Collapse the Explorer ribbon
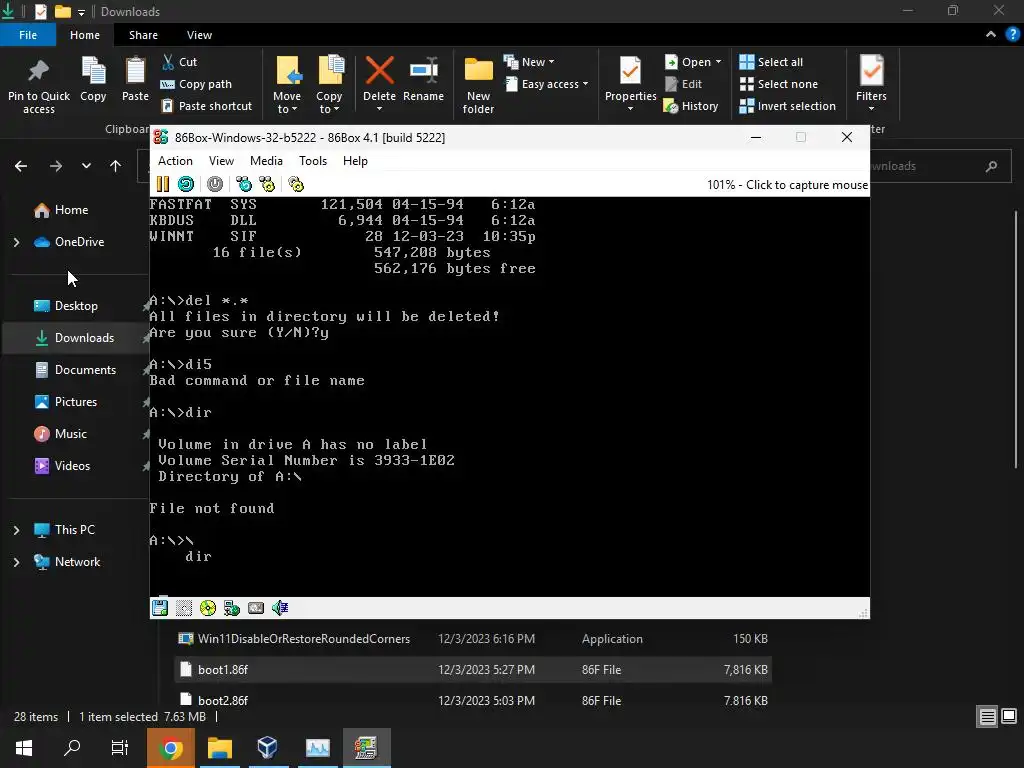Image resolution: width=1024 pixels, height=768 pixels. pos(991,35)
